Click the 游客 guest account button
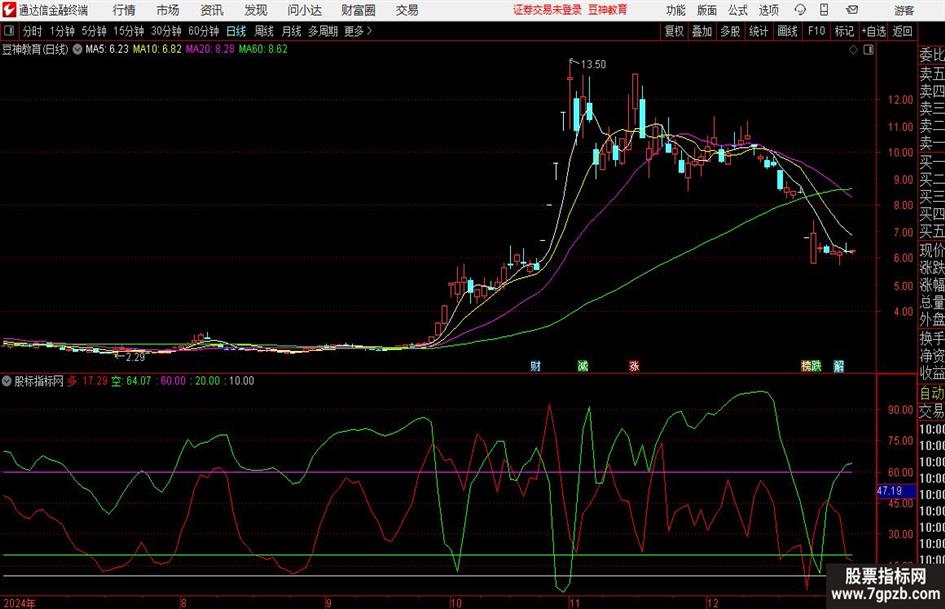This screenshot has height=609, width=945. coord(904,10)
